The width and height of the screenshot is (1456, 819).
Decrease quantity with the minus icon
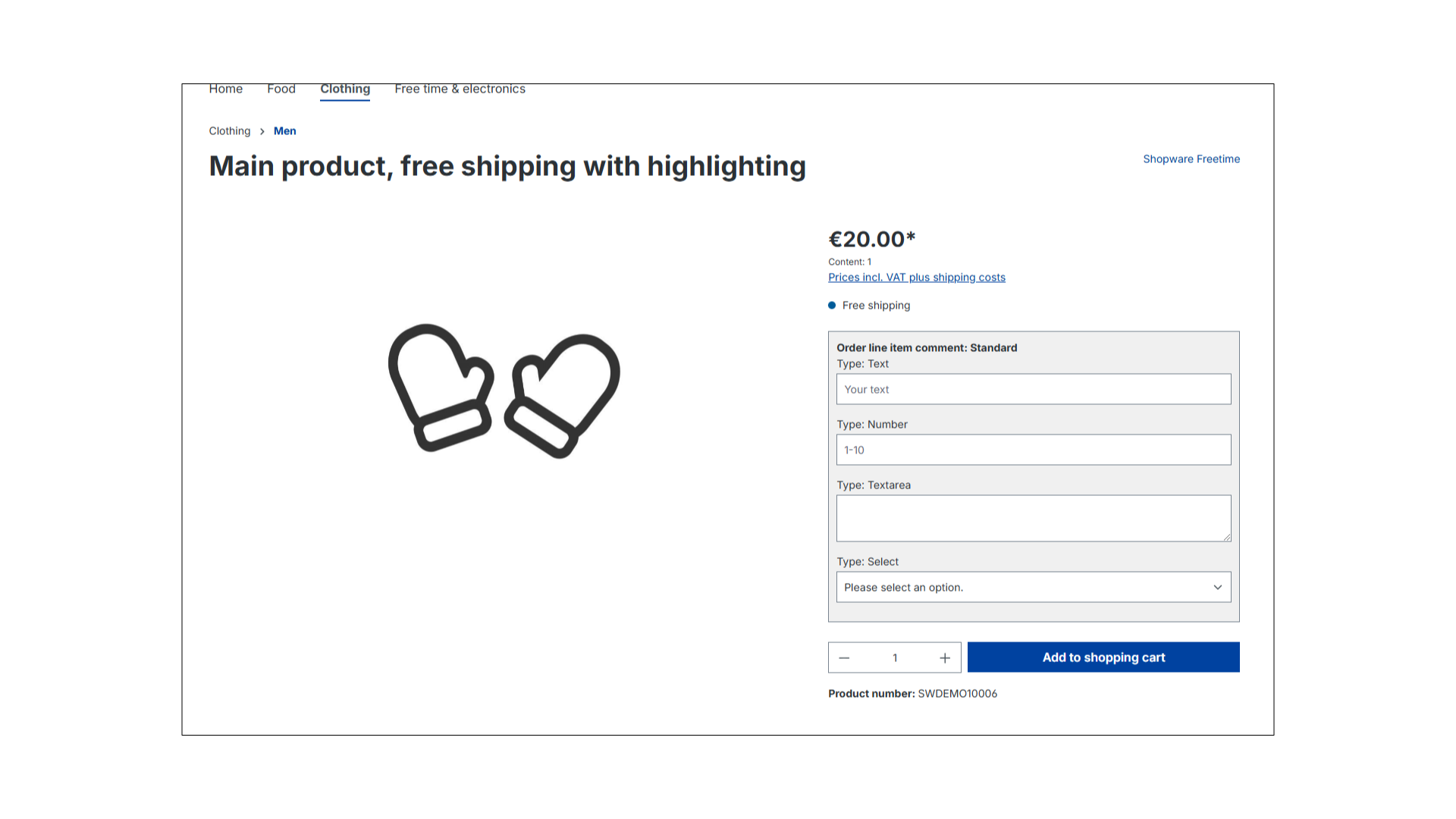[844, 657]
